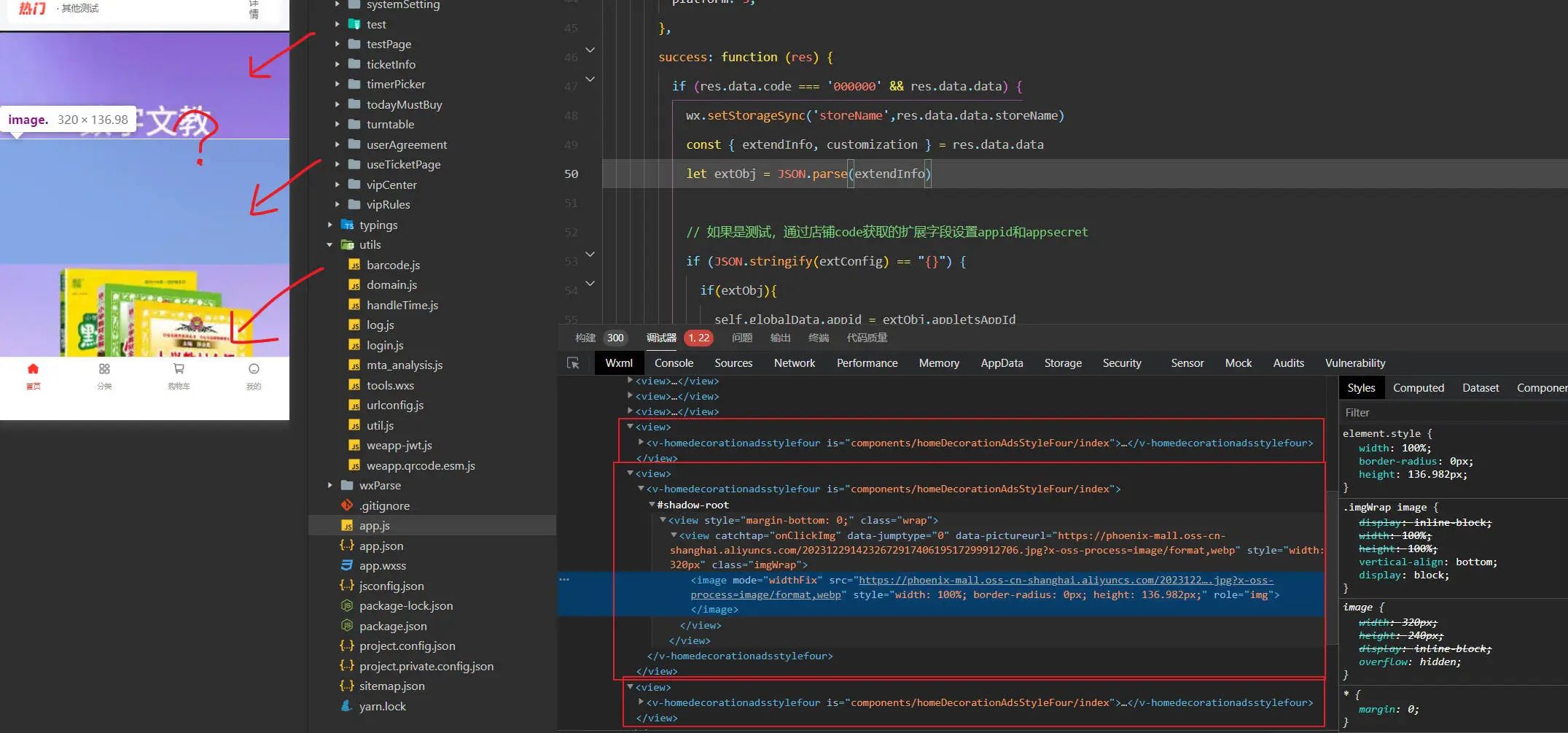Click the TS folder icon beside typings

point(348,225)
